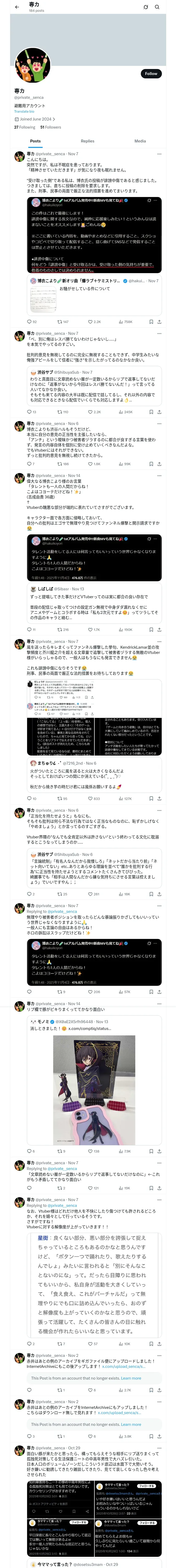The height and width of the screenshot is (1568, 176).
Task: Open more options on first Nov 7 post
Action: [x=159, y=154]
